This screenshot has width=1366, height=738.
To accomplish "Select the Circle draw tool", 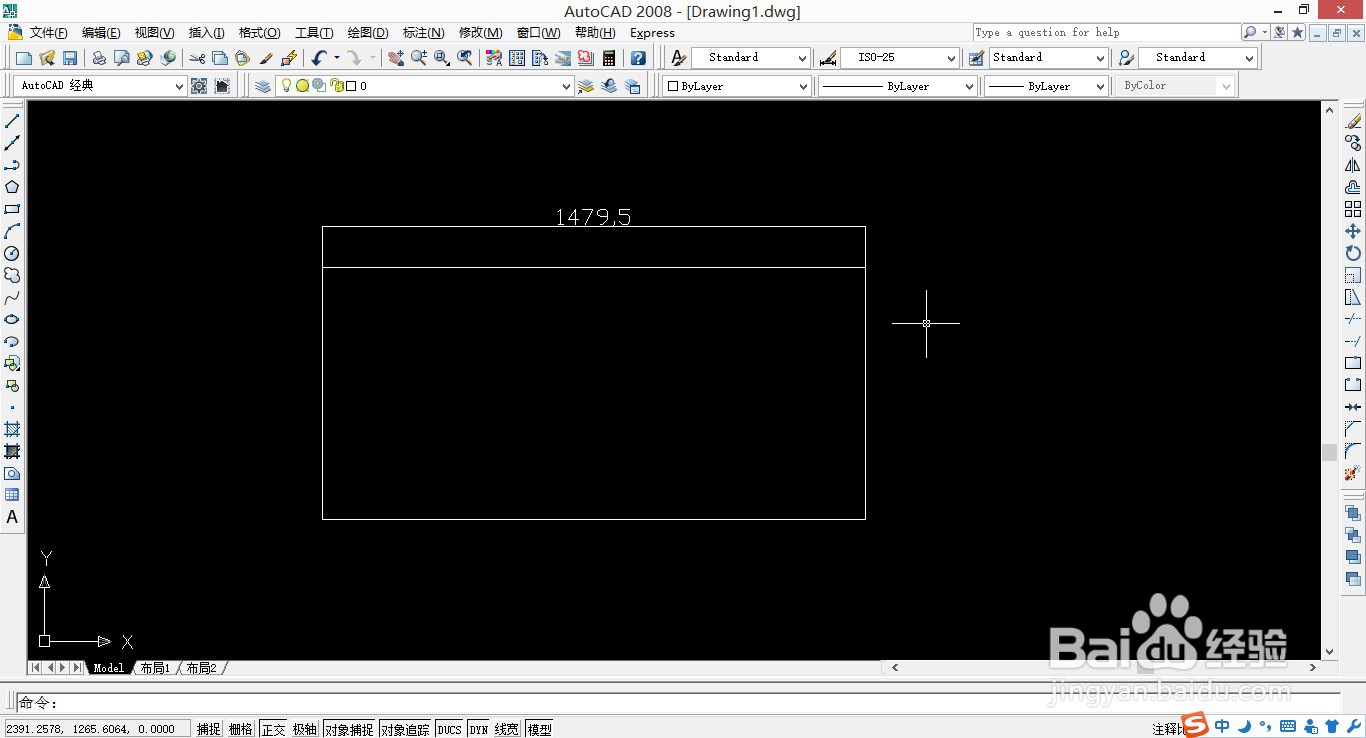I will [12, 253].
